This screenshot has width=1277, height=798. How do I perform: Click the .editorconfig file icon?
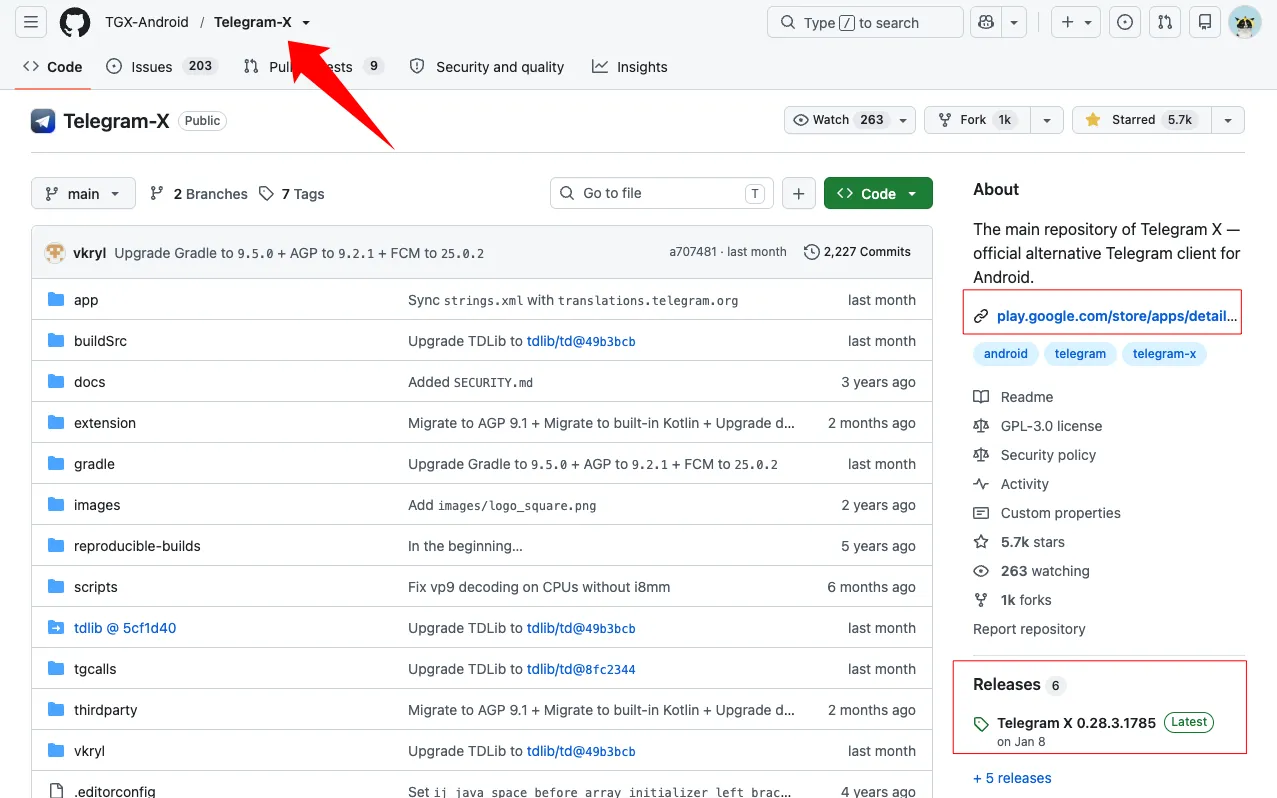(x=56, y=791)
